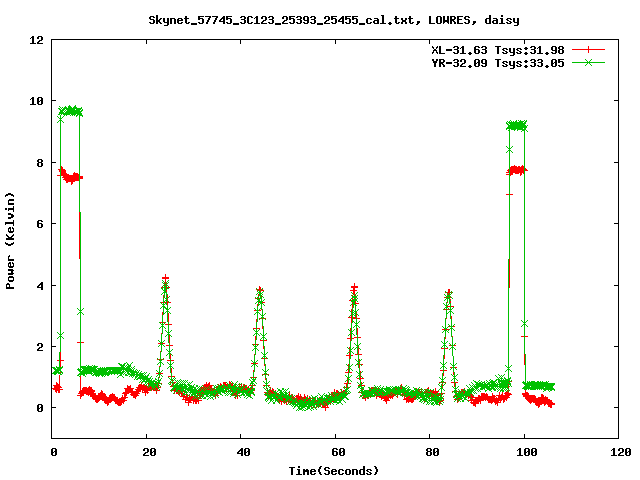Click the peak near 24 seconds
This screenshot has width=640, height=480.
coord(165,282)
